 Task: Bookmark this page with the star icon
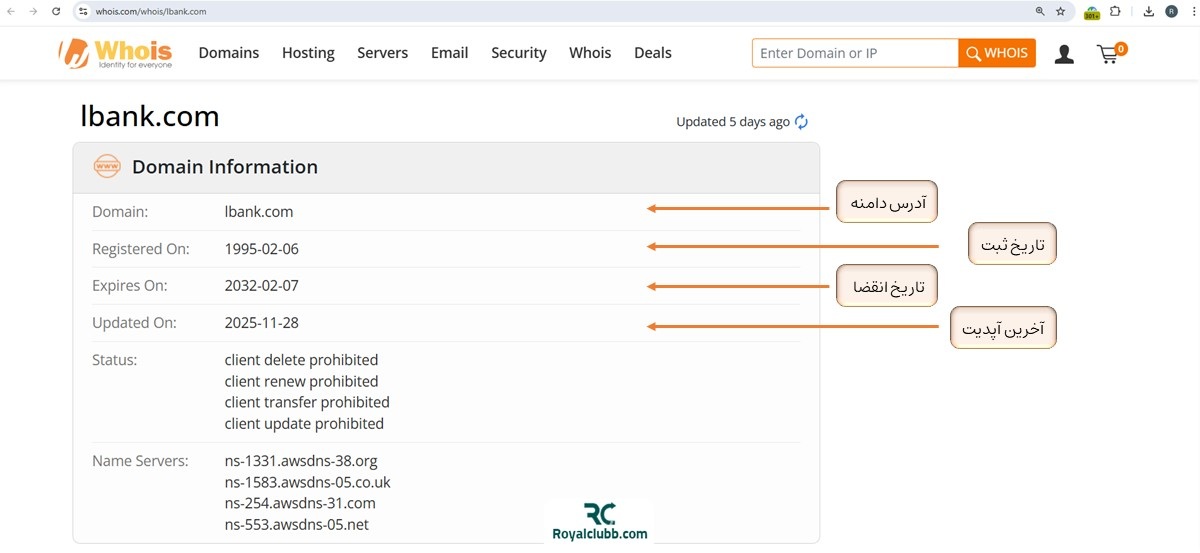[x=1060, y=11]
